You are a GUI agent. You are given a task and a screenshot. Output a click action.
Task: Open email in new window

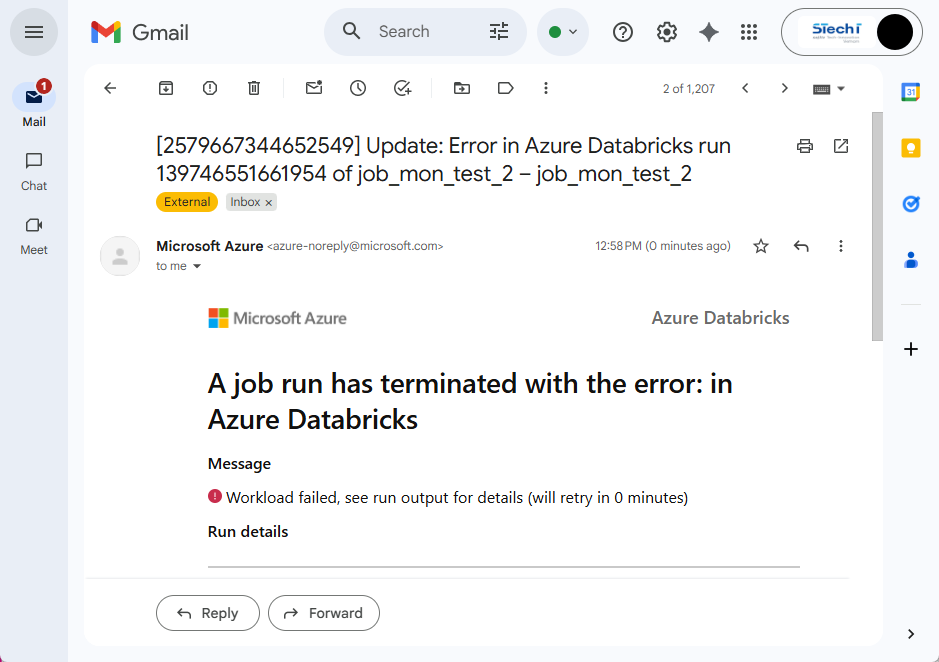coord(841,146)
